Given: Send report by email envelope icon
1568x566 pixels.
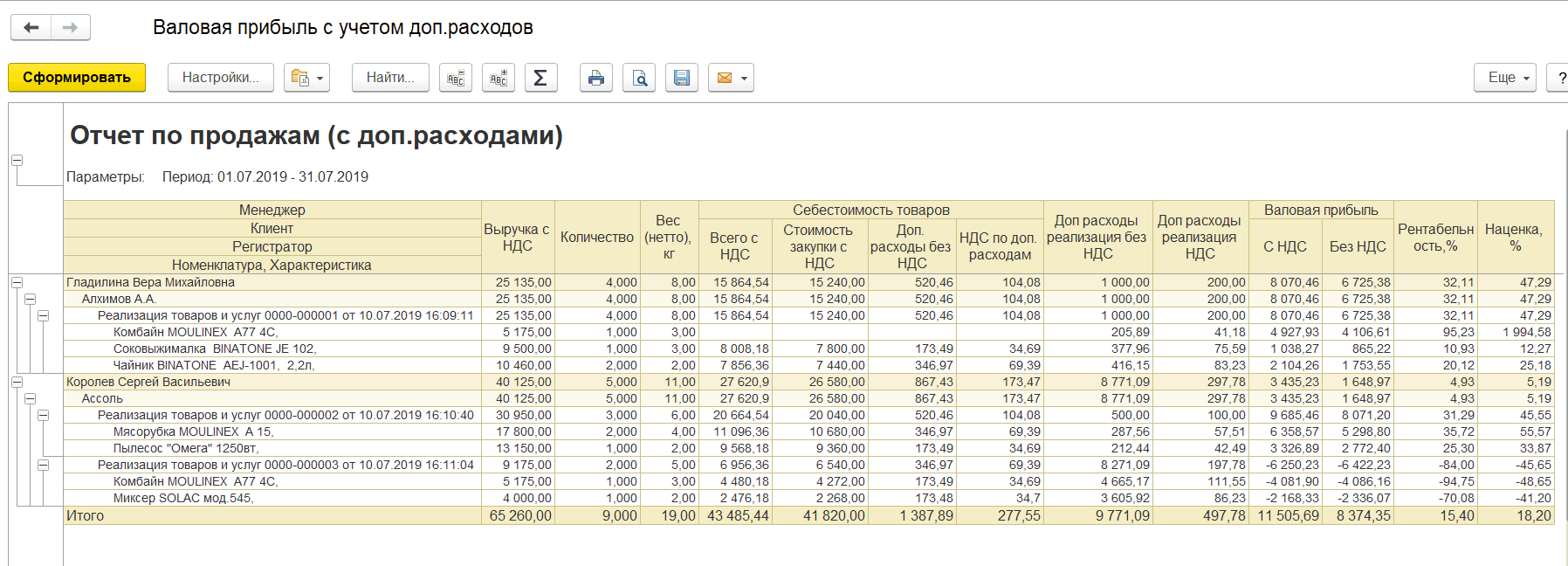Looking at the screenshot, I should (731, 78).
